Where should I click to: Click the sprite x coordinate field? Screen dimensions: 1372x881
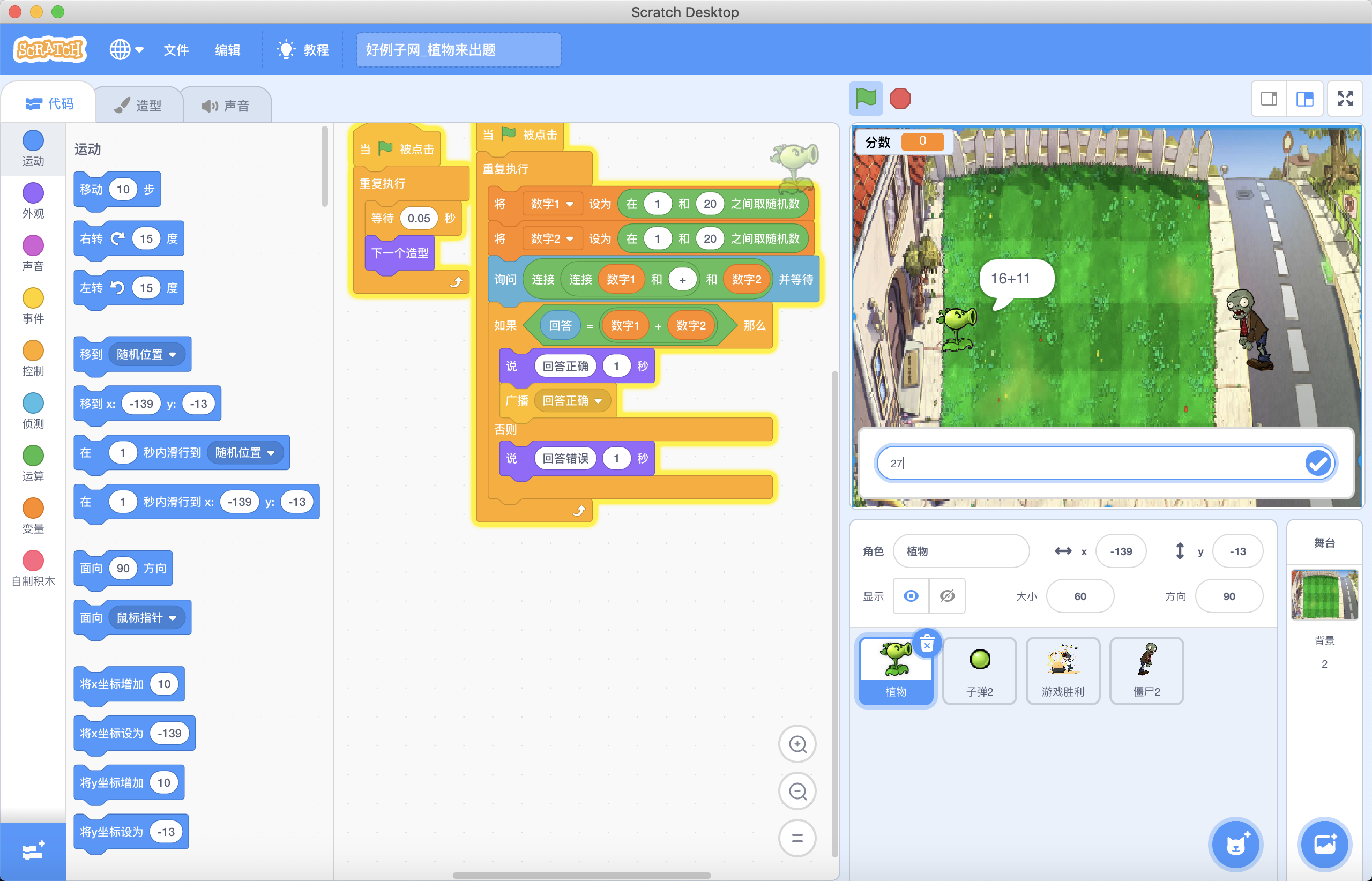click(1121, 551)
